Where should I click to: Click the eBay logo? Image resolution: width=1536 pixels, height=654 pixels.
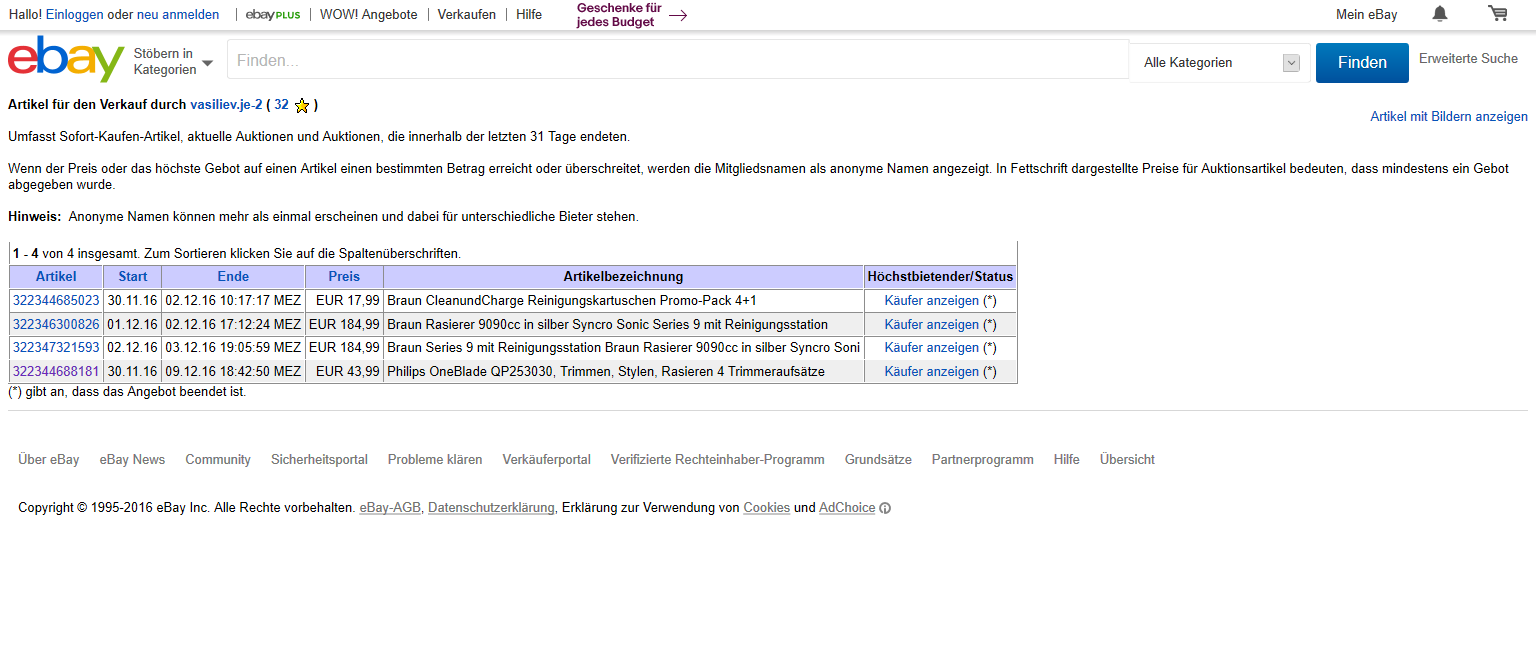[66, 59]
